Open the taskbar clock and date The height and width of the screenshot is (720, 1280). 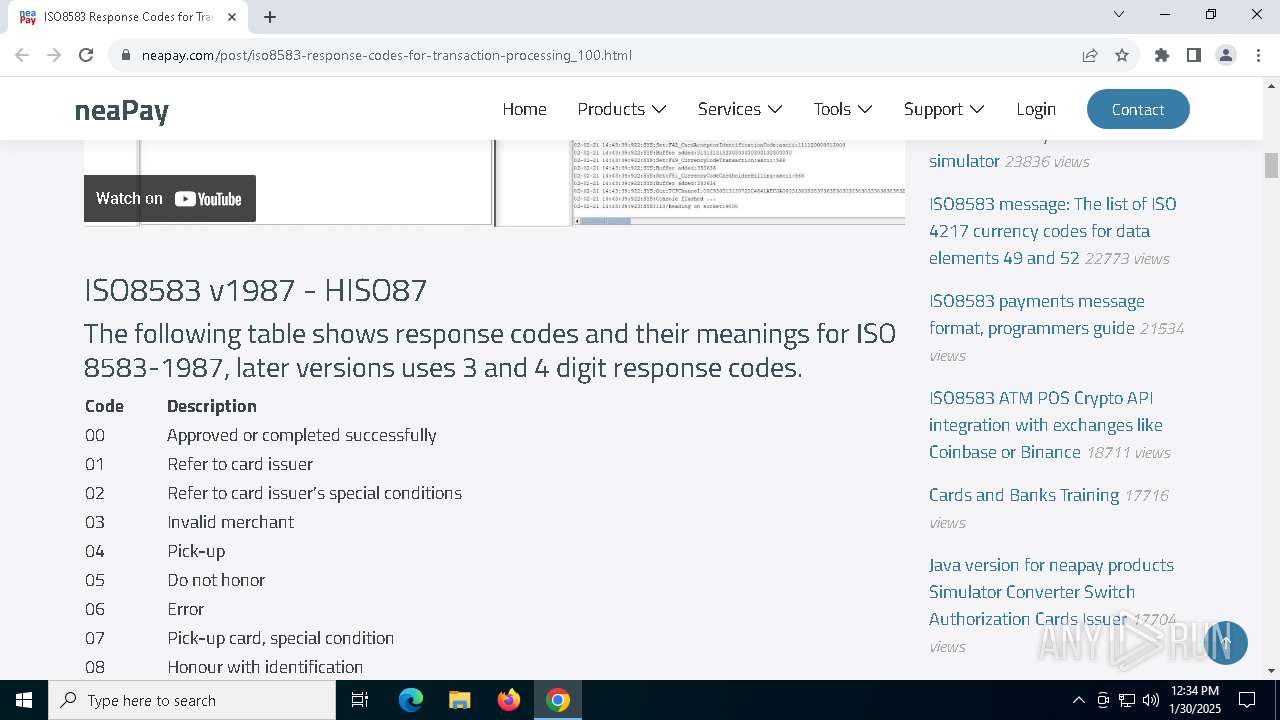click(1195, 700)
